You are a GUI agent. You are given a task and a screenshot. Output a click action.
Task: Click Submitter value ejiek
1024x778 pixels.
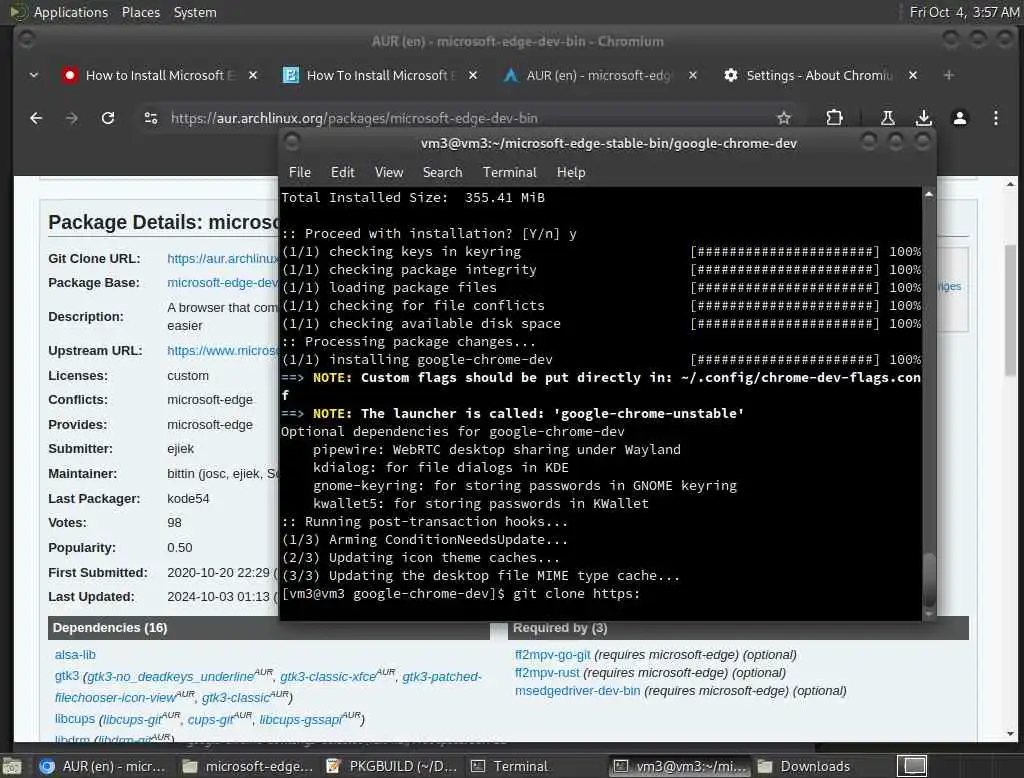(x=180, y=449)
